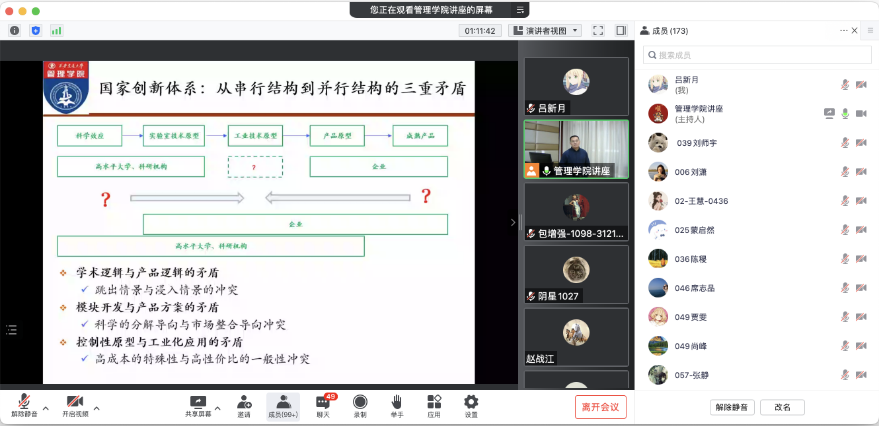Enter fullscreen using the expand icon
The height and width of the screenshot is (426, 879).
pos(597,31)
